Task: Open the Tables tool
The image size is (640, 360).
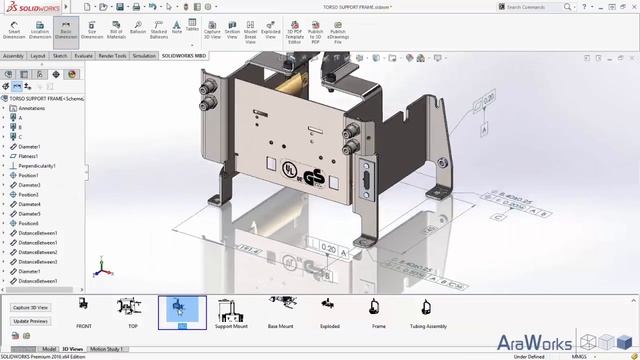Action: point(192,25)
